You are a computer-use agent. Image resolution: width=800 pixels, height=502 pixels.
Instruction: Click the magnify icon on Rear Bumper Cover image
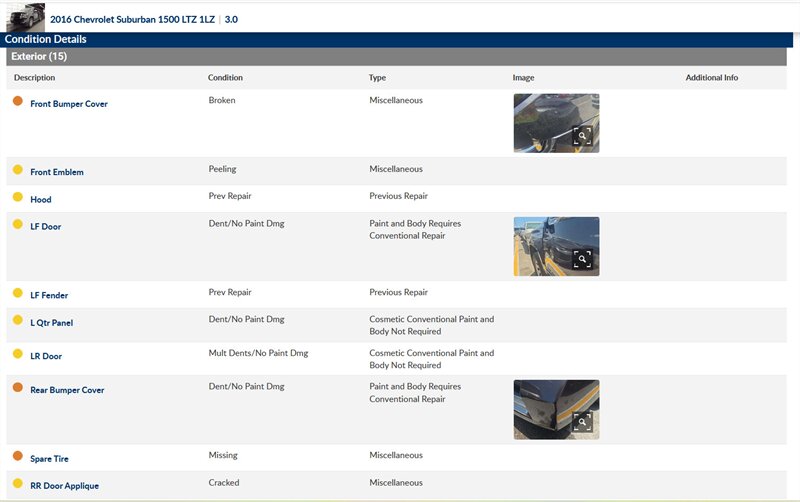(583, 423)
